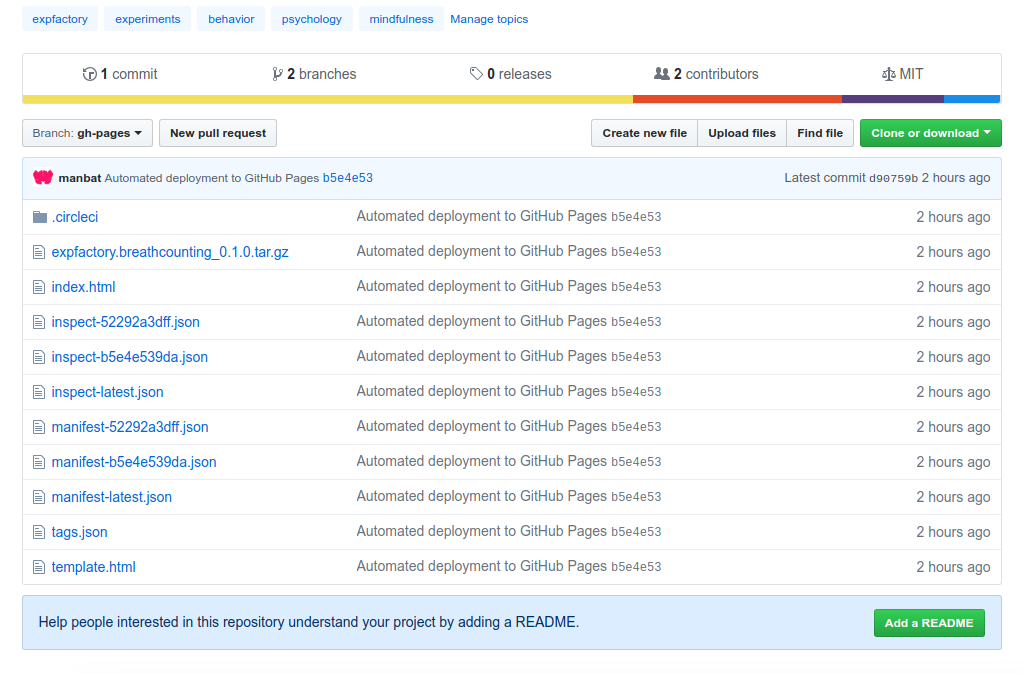Open latest commit hash d90759b
1023x673 pixels.
click(x=893, y=178)
